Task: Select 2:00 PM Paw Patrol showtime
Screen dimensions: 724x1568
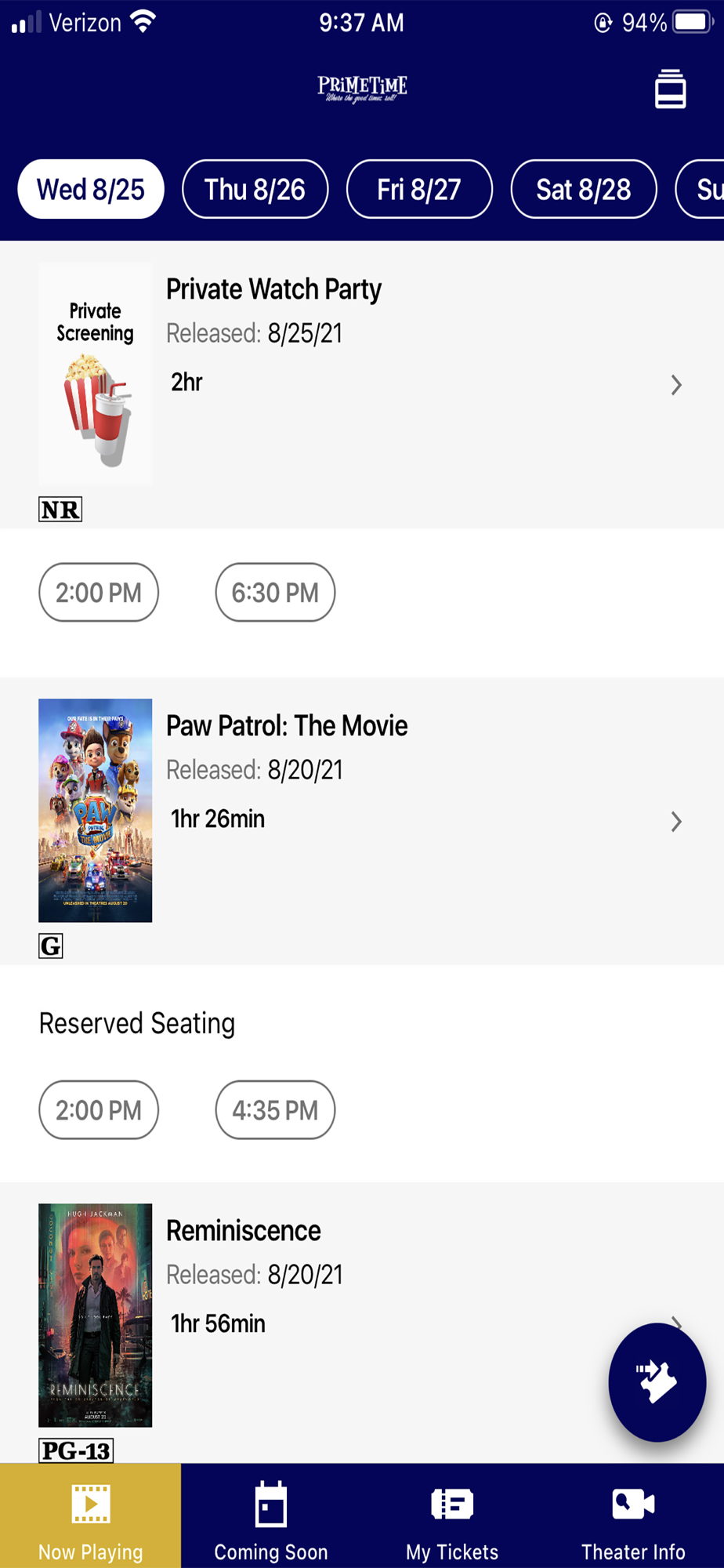Action: click(x=99, y=1110)
